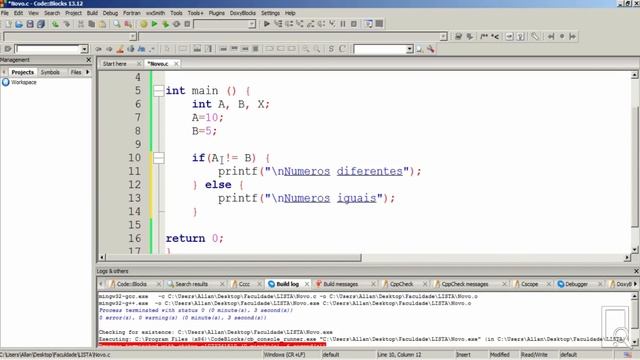640x360 pixels.
Task: Open the Debugger log tab
Action: (x=576, y=284)
